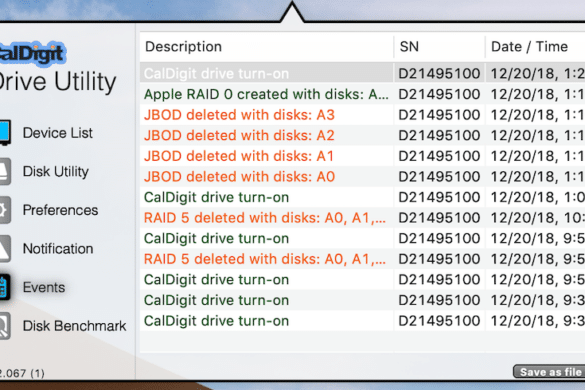Select the Apple RAID 0 created event

pyautogui.click(x=362, y=94)
